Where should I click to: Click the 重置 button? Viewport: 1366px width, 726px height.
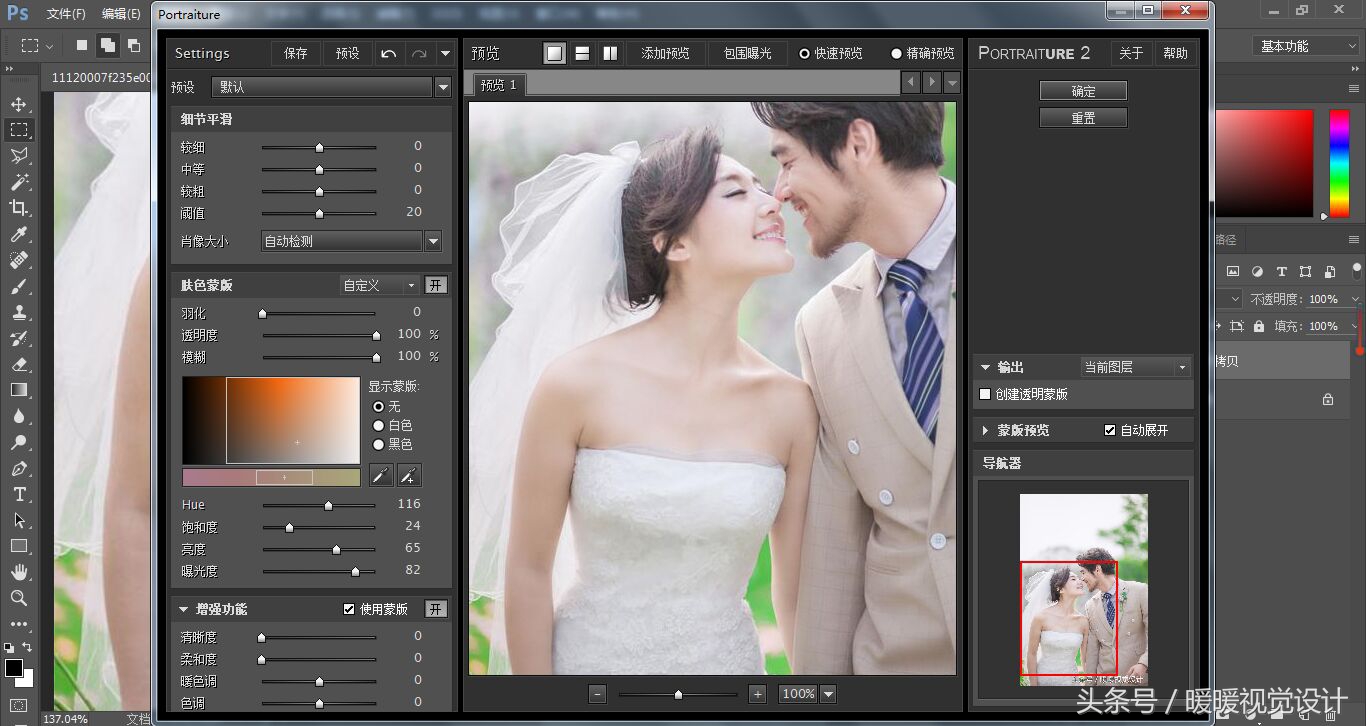pyautogui.click(x=1083, y=118)
